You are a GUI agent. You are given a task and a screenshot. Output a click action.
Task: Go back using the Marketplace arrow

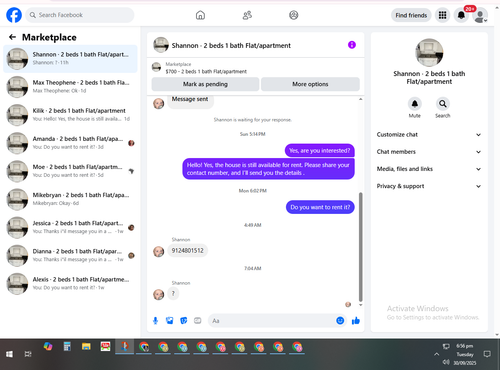[12, 37]
